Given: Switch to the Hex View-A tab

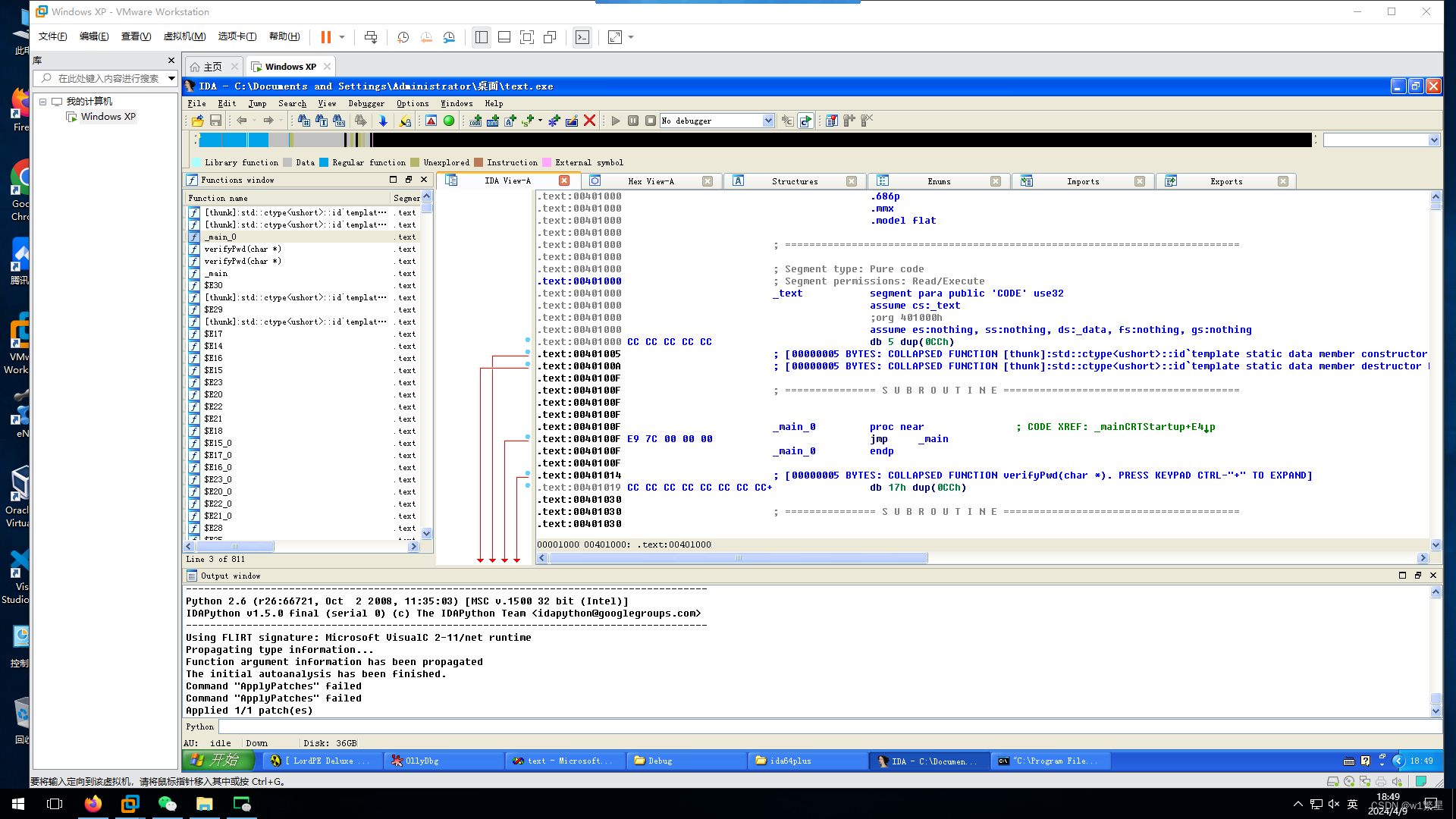Looking at the screenshot, I should pyautogui.click(x=651, y=181).
